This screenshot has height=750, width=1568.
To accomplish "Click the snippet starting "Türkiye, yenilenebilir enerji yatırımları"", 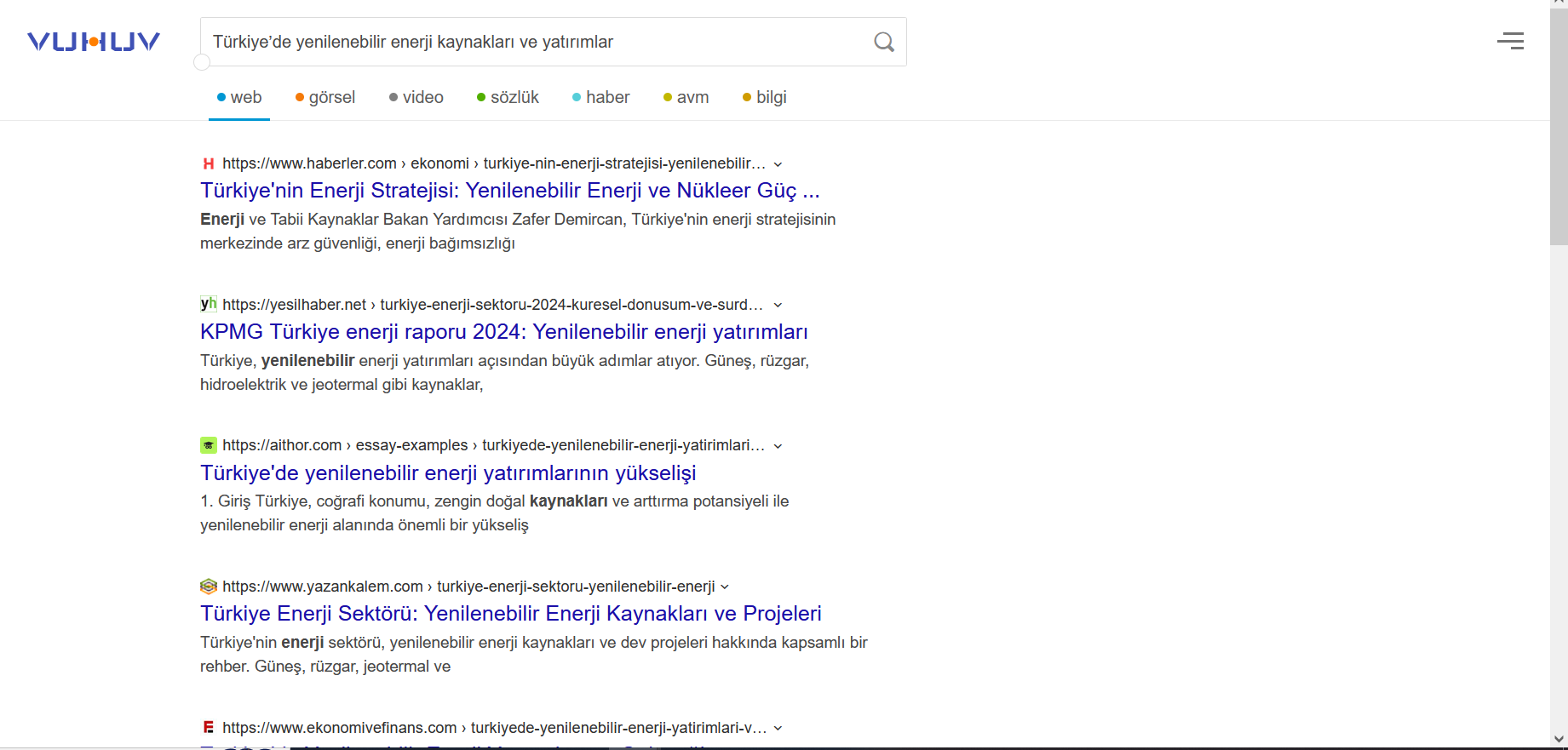I will (504, 372).
